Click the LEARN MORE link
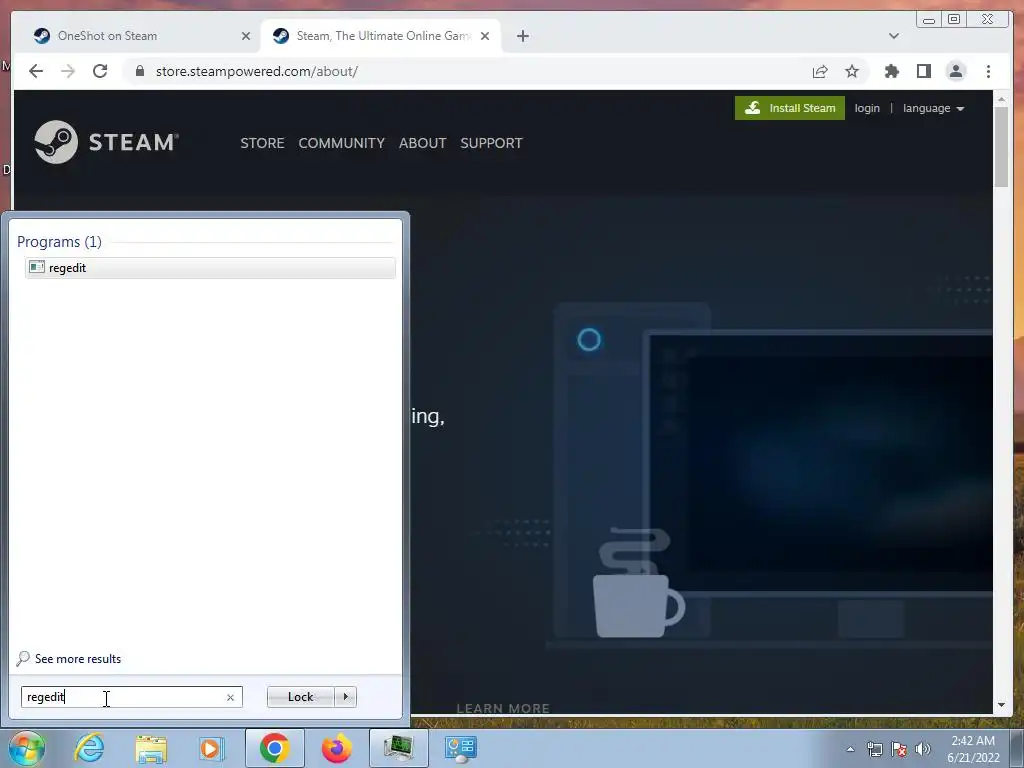The height and width of the screenshot is (768, 1024). click(x=503, y=708)
